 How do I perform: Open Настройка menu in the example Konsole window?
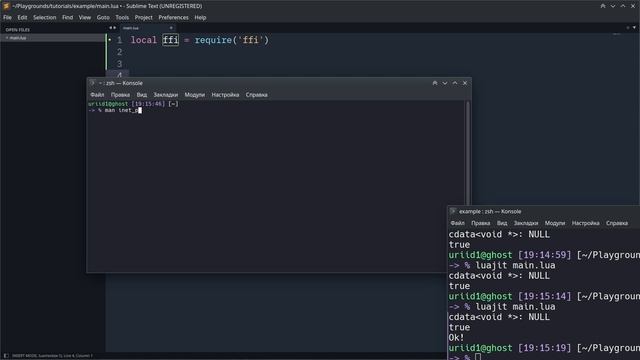[585, 223]
